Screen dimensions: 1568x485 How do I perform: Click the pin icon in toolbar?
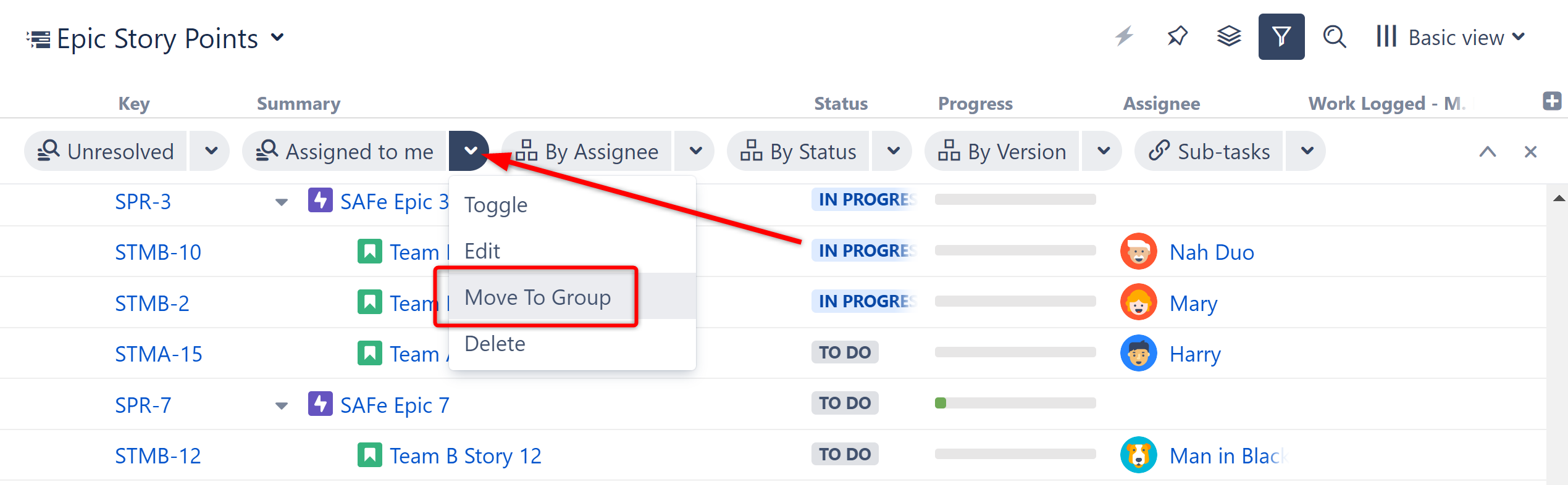(x=1177, y=36)
